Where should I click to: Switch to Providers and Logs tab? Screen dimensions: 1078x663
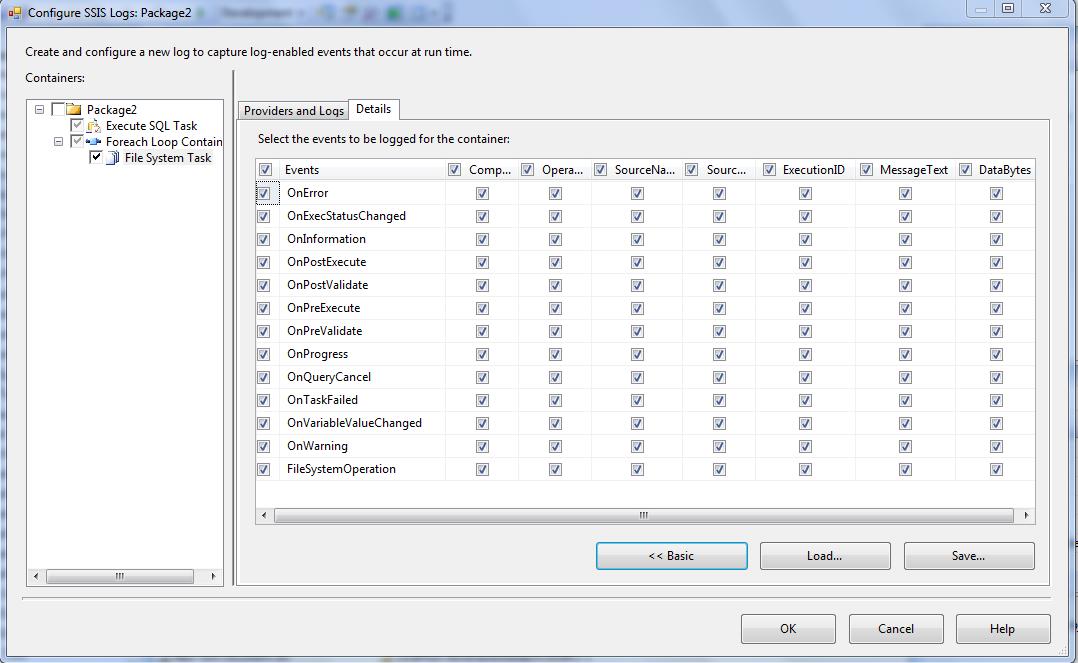point(293,111)
